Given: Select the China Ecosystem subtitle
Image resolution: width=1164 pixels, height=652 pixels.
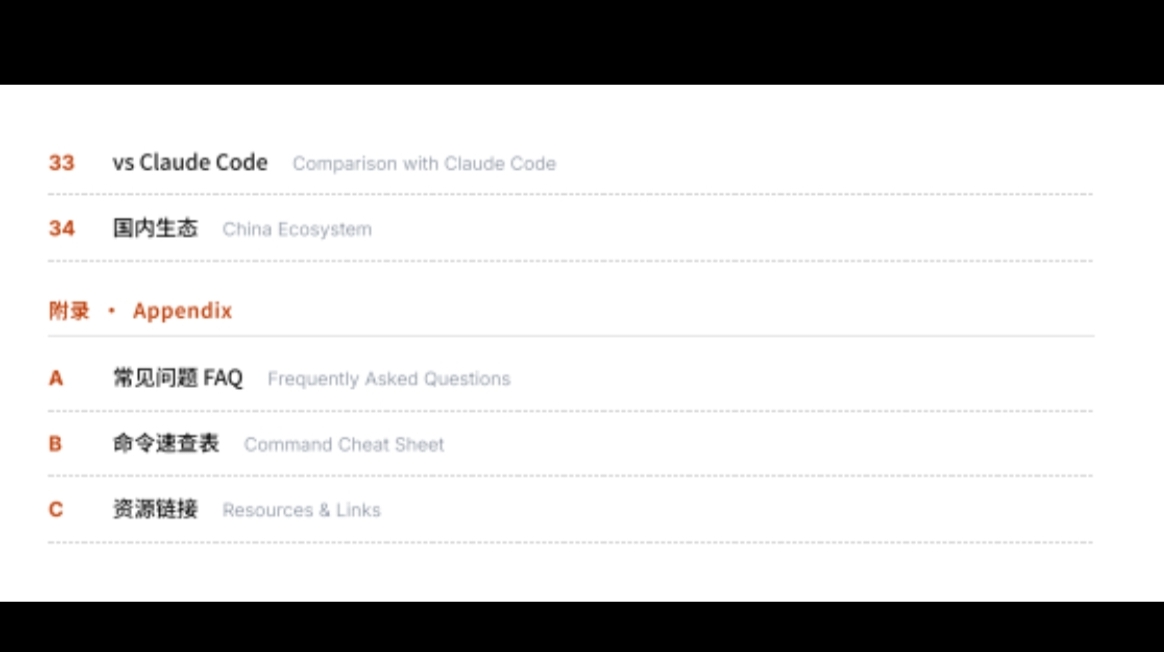Looking at the screenshot, I should coord(297,230).
